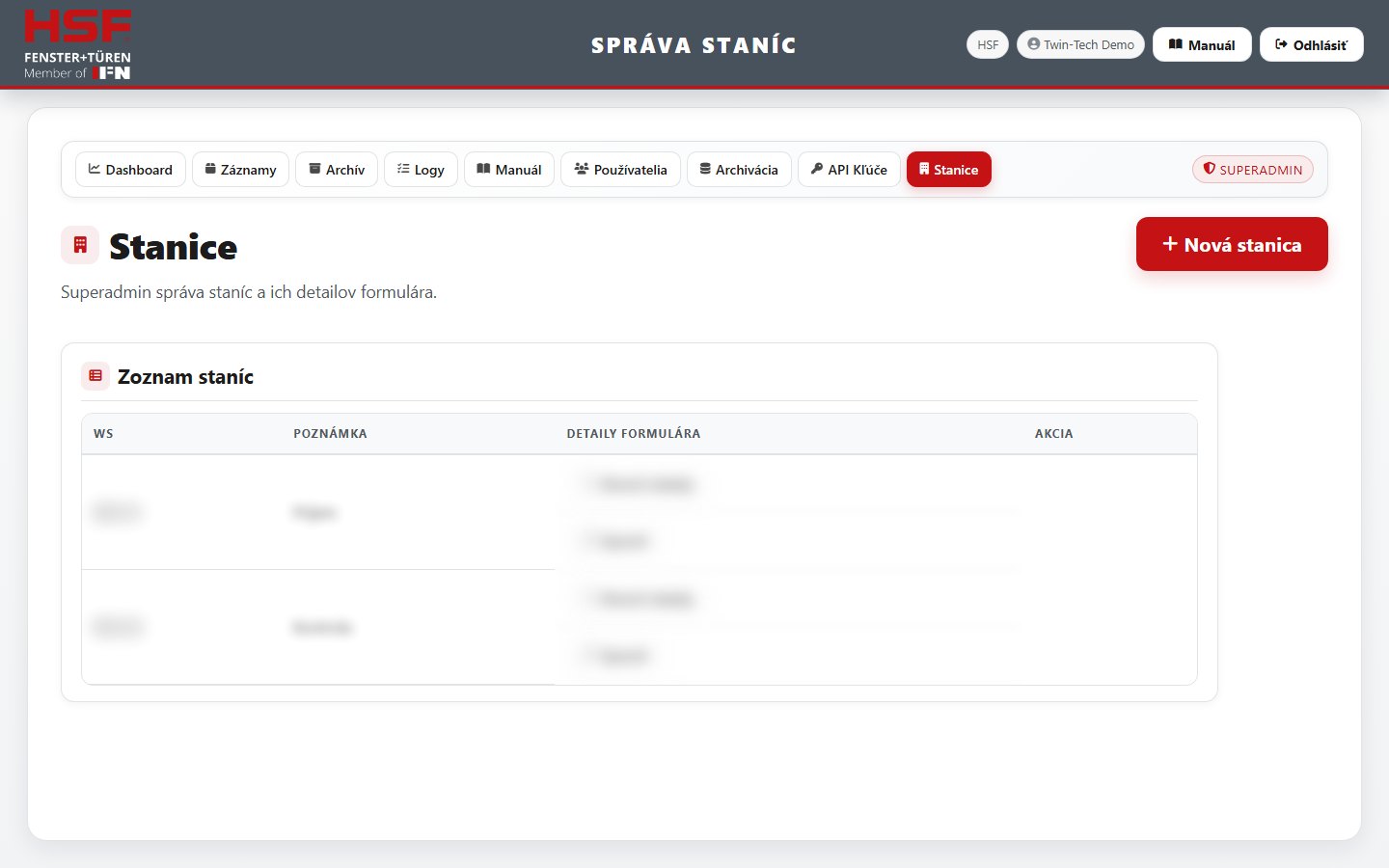Screen dimensions: 1389x868
Task: Click the POZNÁMKA column header
Action: pyautogui.click(x=330, y=434)
